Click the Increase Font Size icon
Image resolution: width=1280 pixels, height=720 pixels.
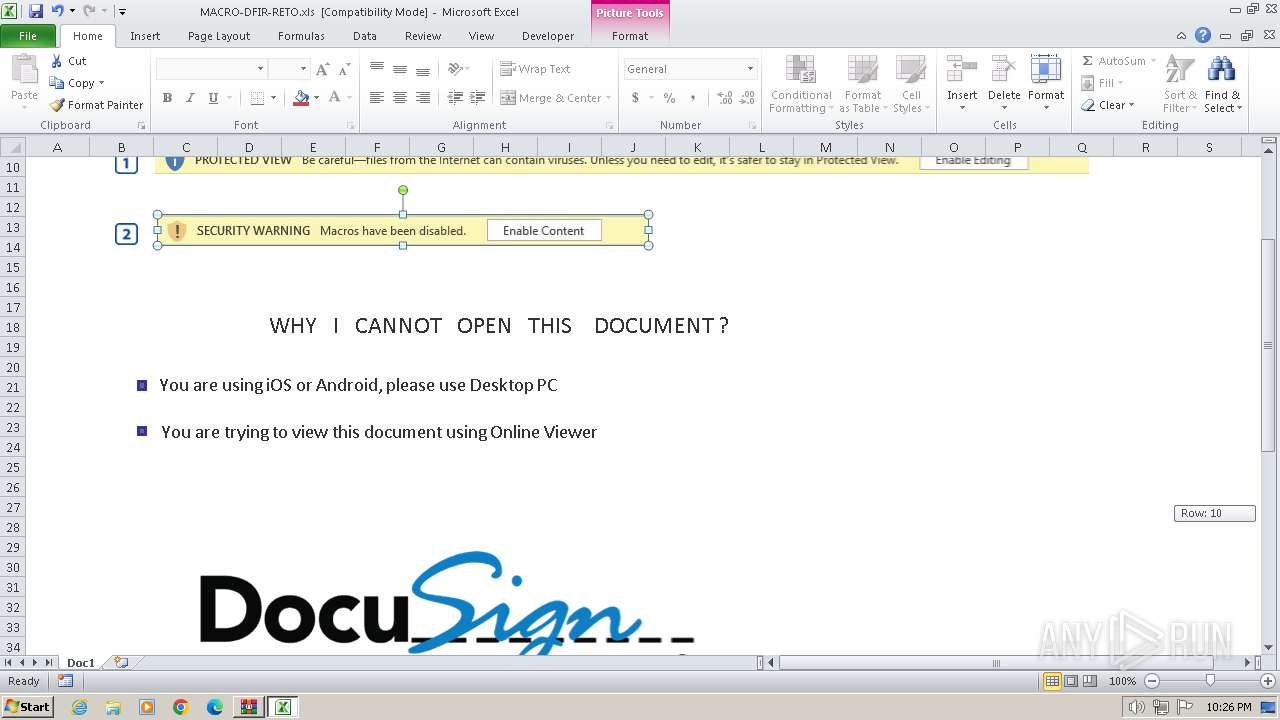pos(322,69)
